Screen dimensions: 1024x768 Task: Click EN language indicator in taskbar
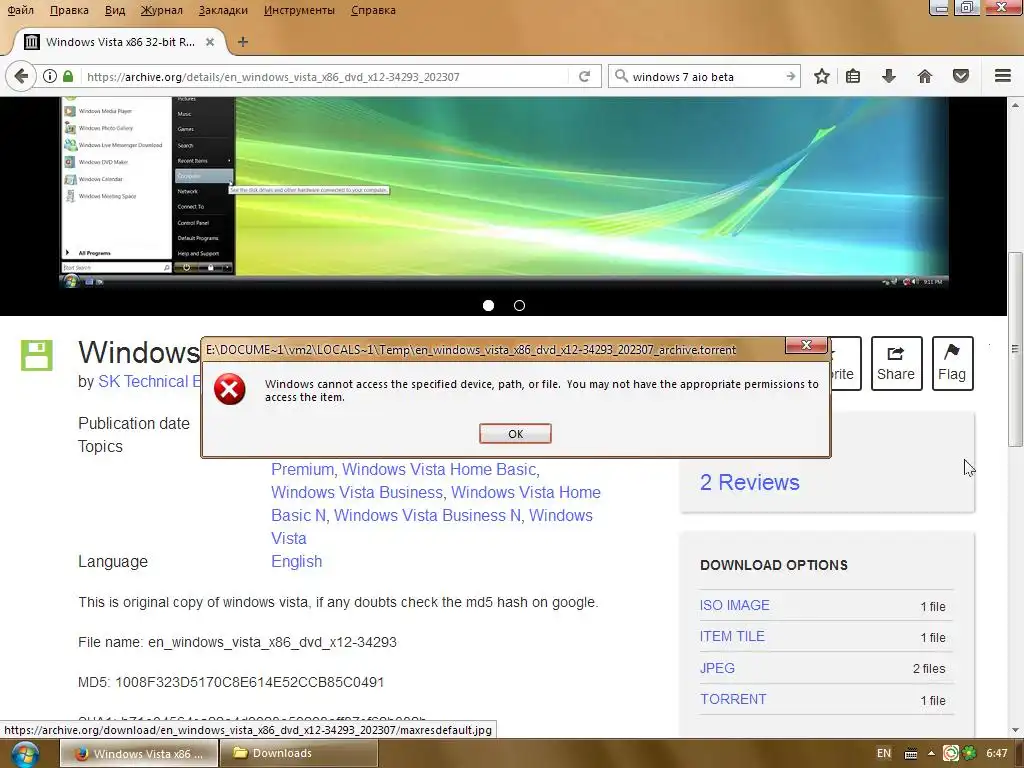(x=884, y=754)
